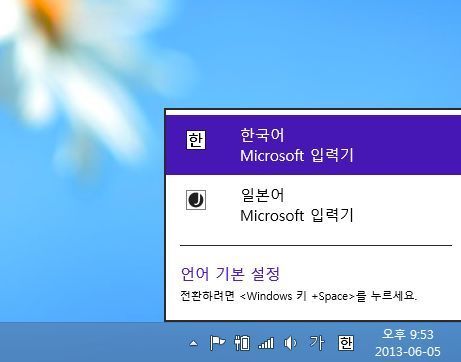
Task: Open the network signal bars icon
Action: coord(266,343)
